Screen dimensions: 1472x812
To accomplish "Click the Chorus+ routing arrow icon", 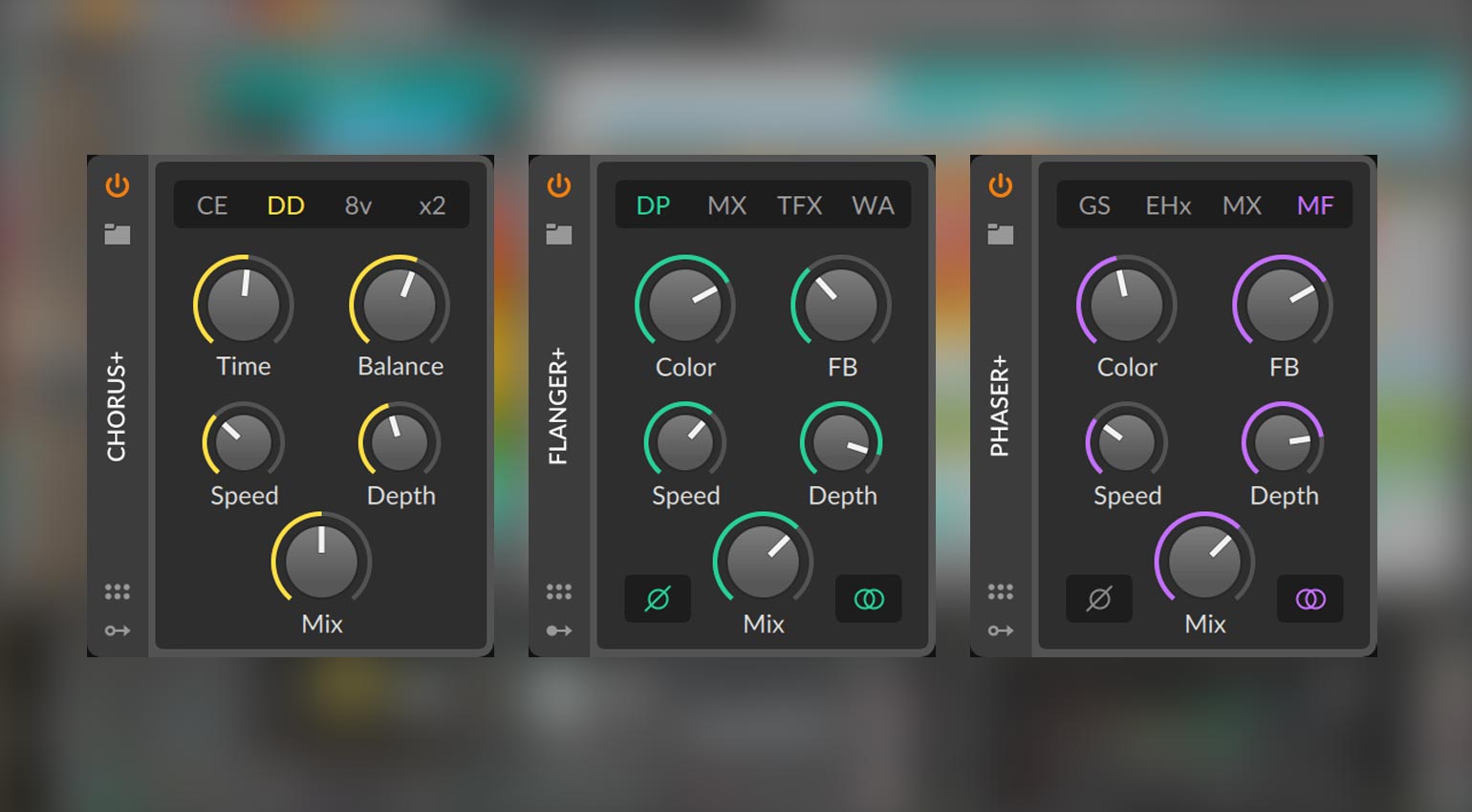I will pos(118,630).
